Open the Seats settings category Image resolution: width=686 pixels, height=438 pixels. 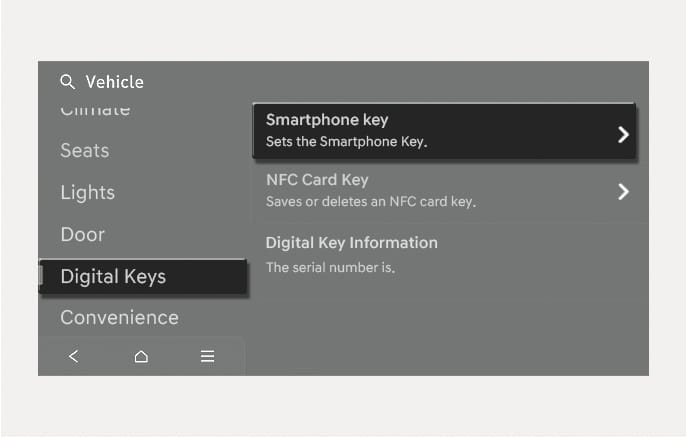[x=85, y=151]
